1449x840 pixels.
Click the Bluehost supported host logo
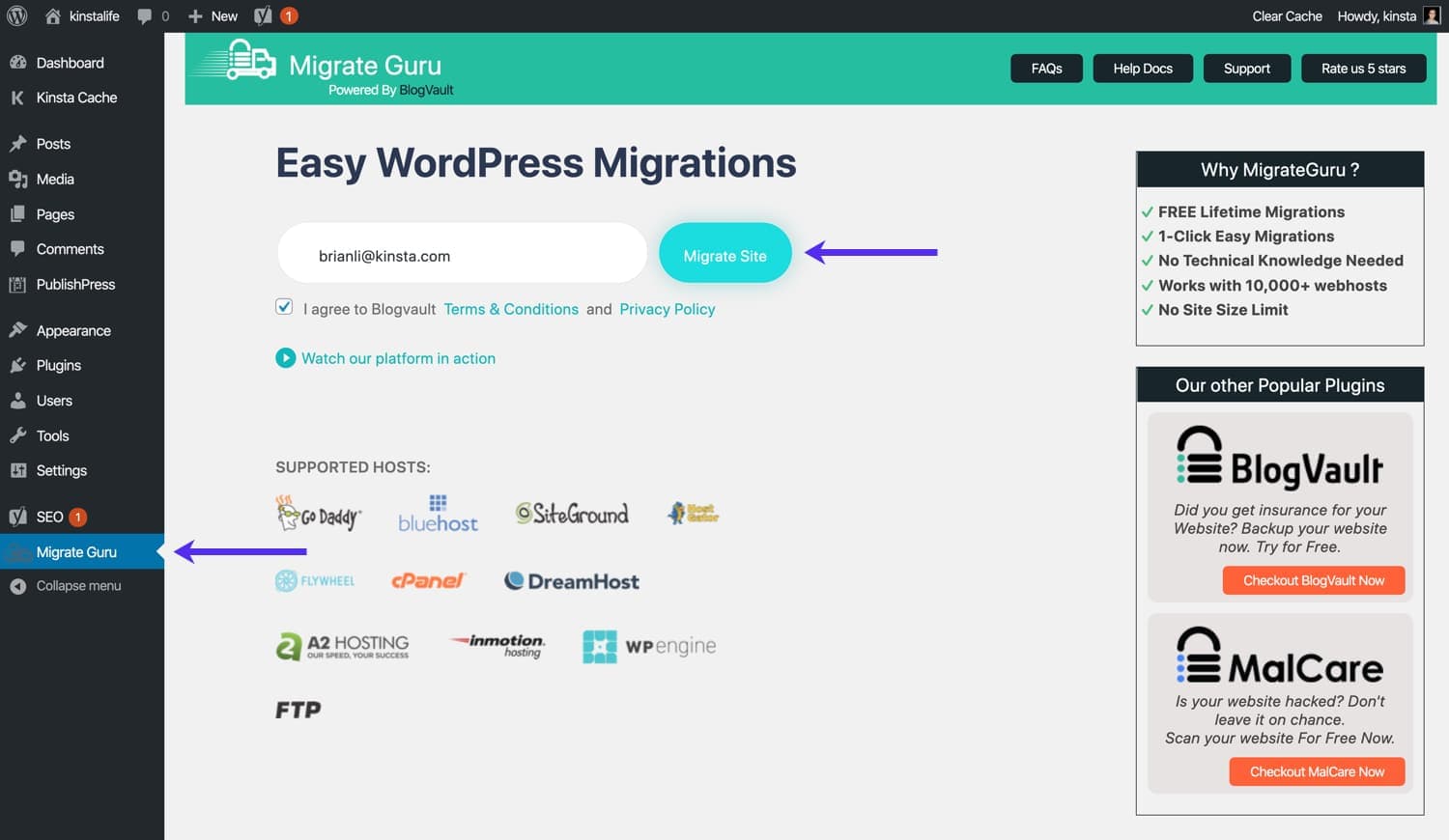click(x=437, y=515)
